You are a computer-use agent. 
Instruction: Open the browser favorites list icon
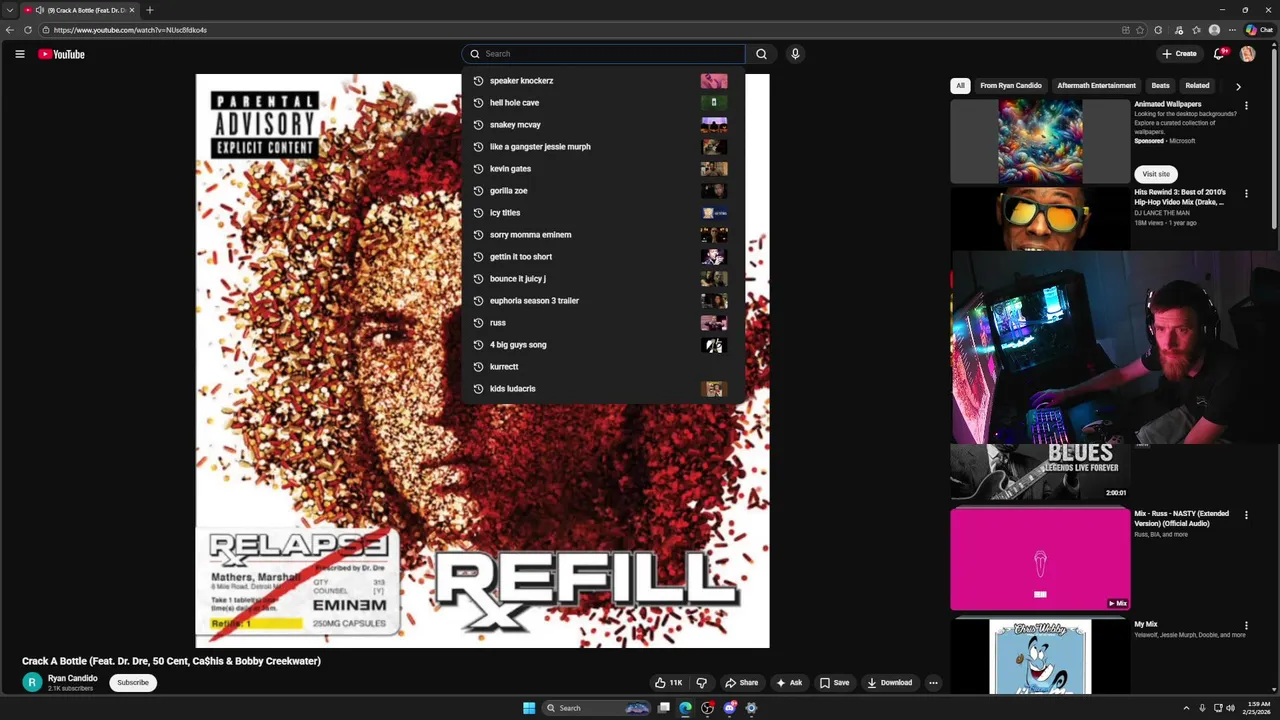tap(1196, 30)
